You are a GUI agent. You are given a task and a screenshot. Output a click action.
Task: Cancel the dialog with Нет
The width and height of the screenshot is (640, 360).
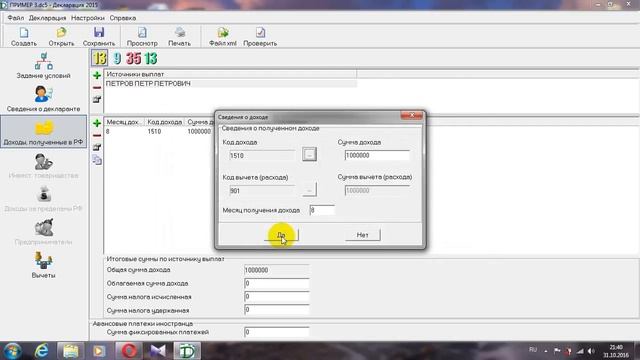[x=362, y=235]
